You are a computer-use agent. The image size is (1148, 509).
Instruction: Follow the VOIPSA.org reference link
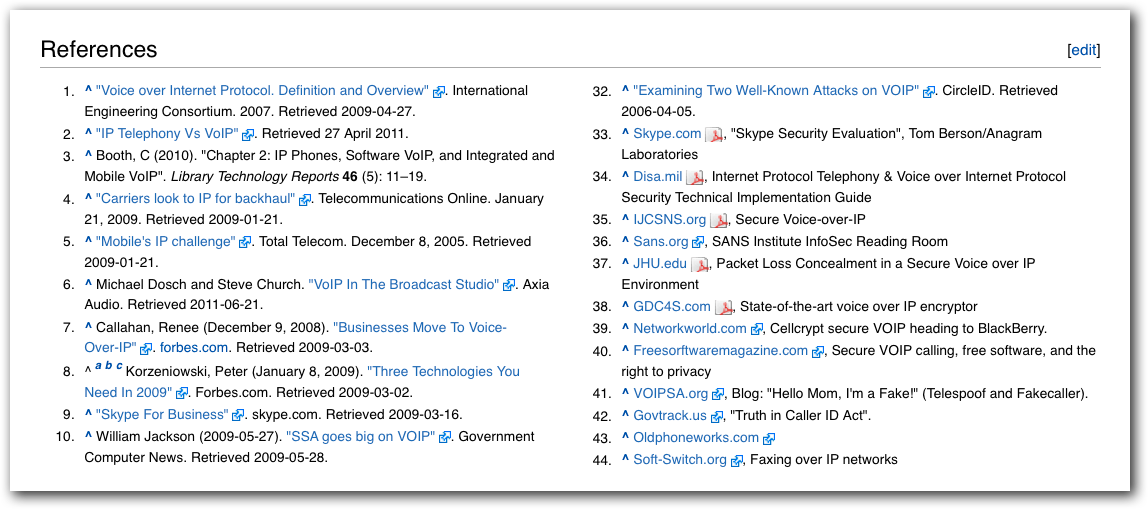click(x=671, y=393)
